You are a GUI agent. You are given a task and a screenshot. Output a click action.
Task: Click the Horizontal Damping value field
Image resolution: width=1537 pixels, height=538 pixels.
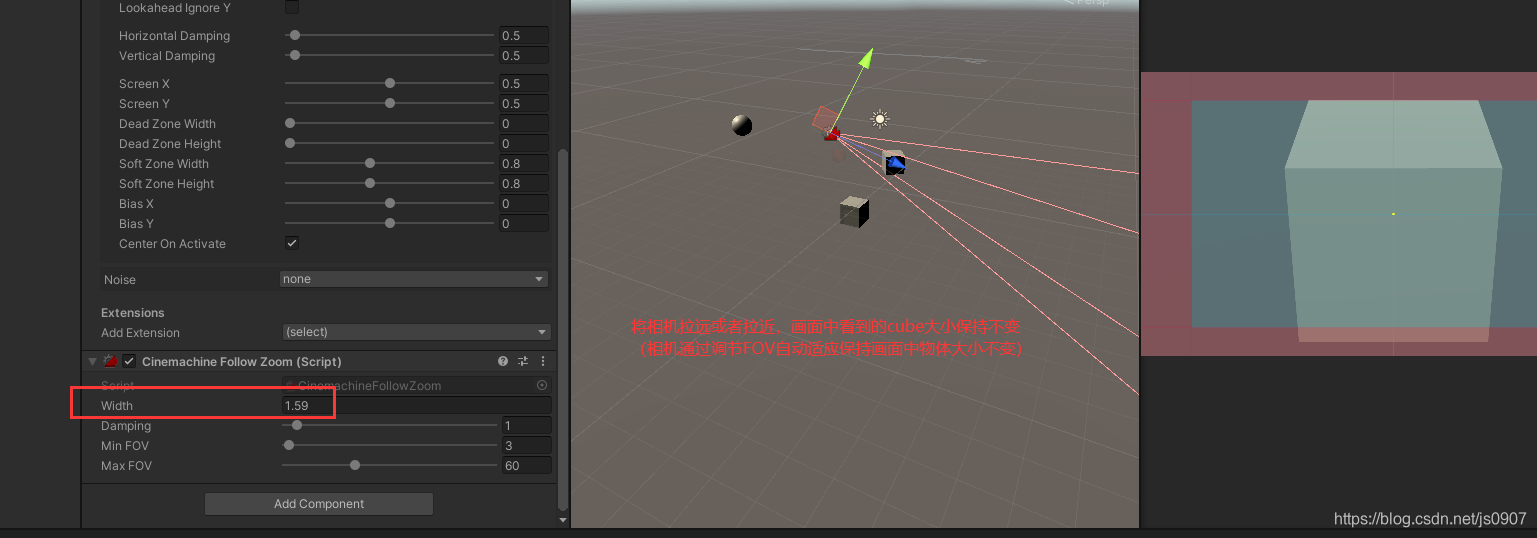point(523,36)
